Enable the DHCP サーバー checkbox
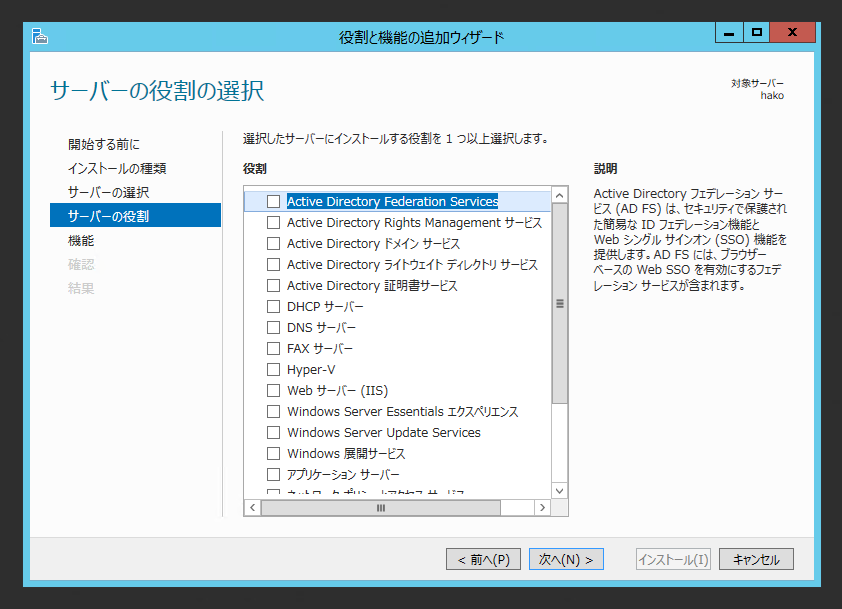 273,306
